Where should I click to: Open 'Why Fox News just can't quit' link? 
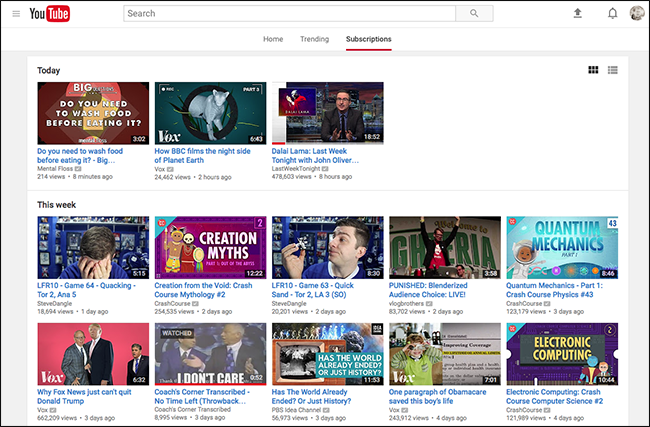tap(84, 396)
